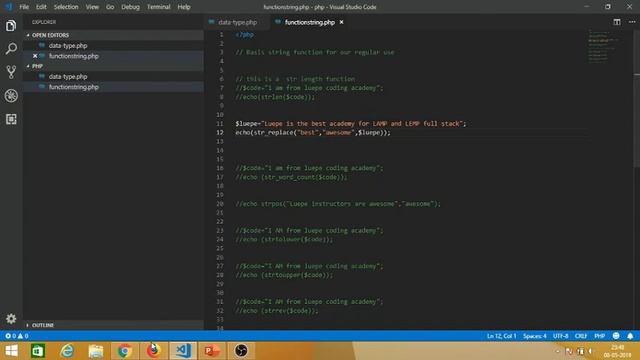This screenshot has height=360, width=640.
Task: Open Google Chrome from taskbar
Action: point(124,351)
